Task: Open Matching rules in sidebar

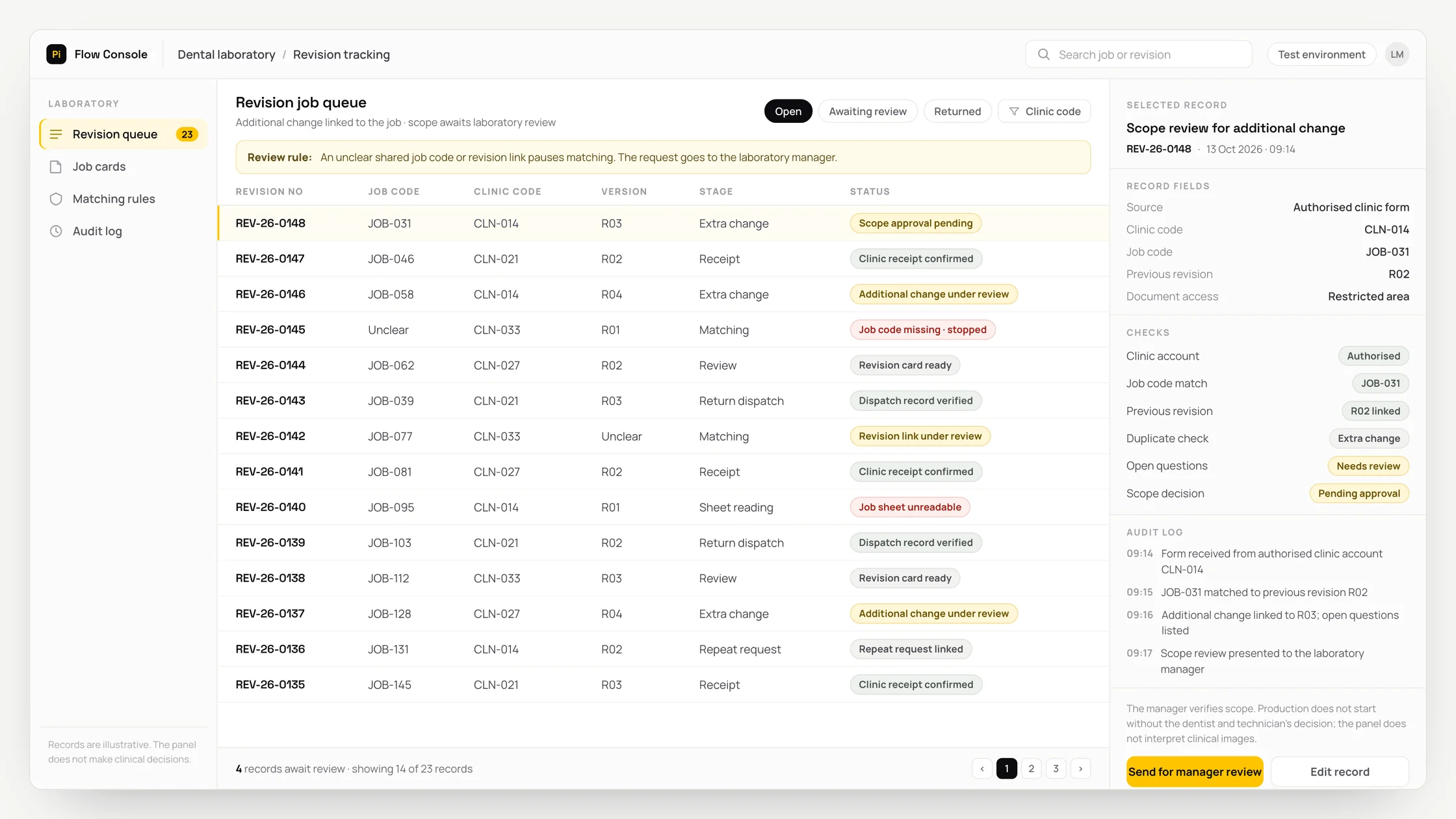Action: click(x=123, y=199)
